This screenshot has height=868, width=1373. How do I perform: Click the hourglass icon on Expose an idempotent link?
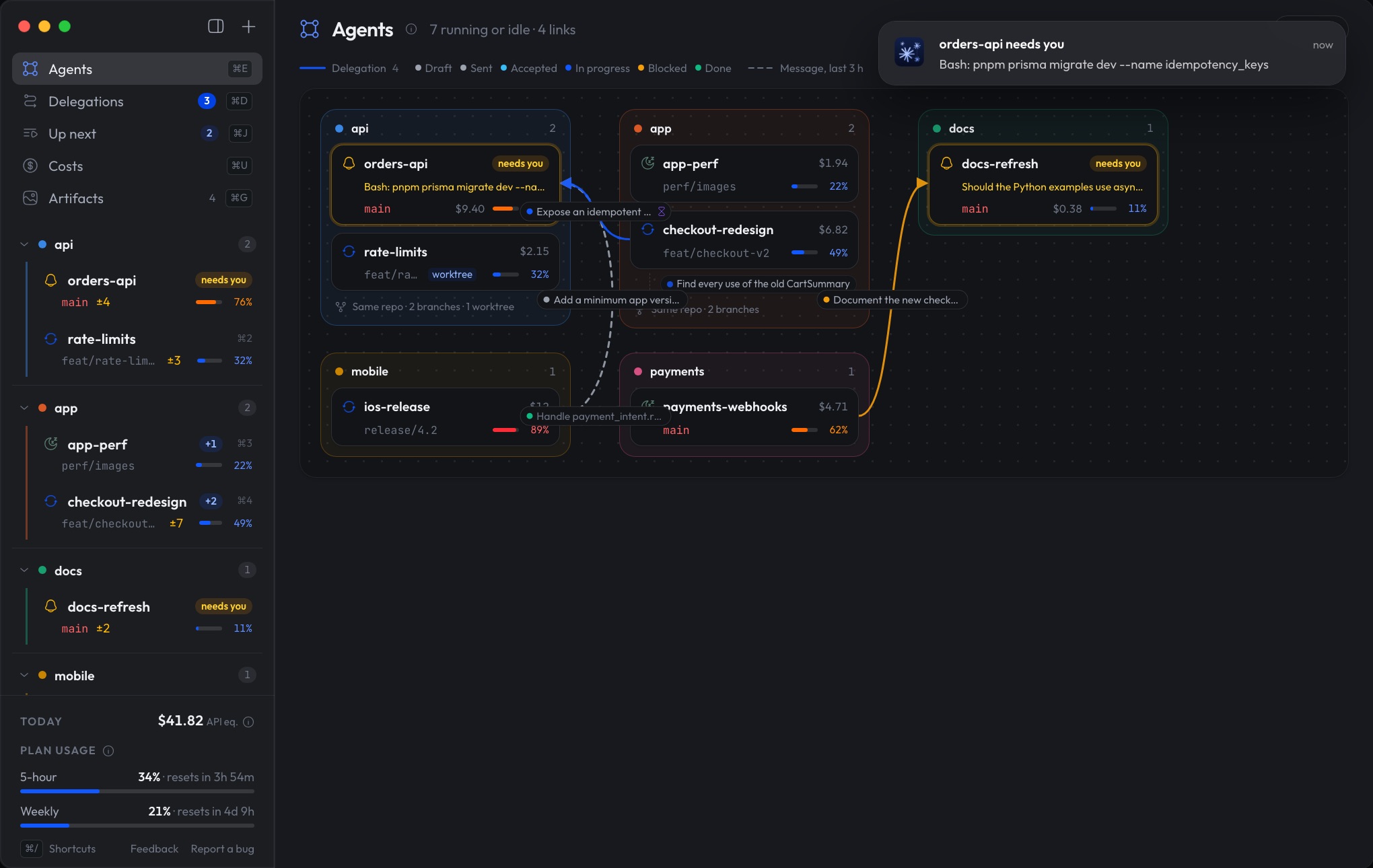pos(662,211)
